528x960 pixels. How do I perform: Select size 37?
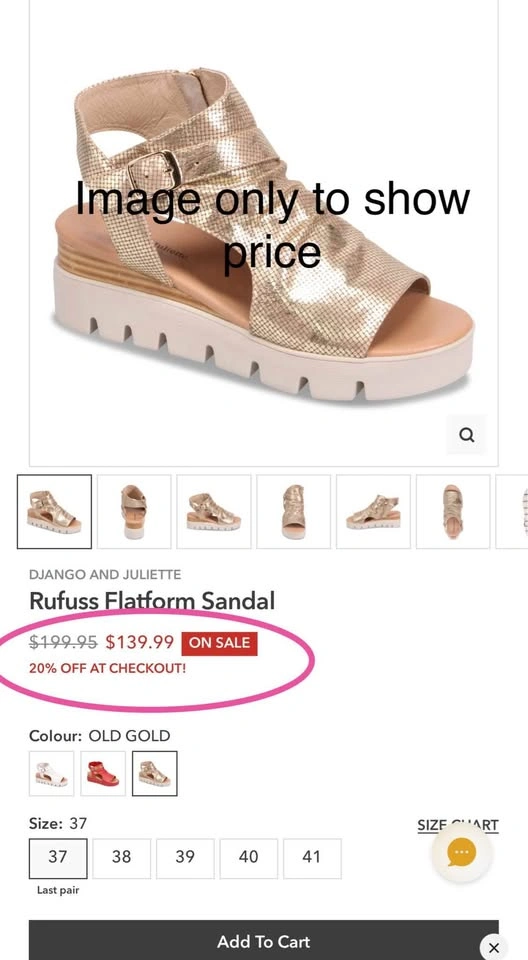[x=58, y=858]
